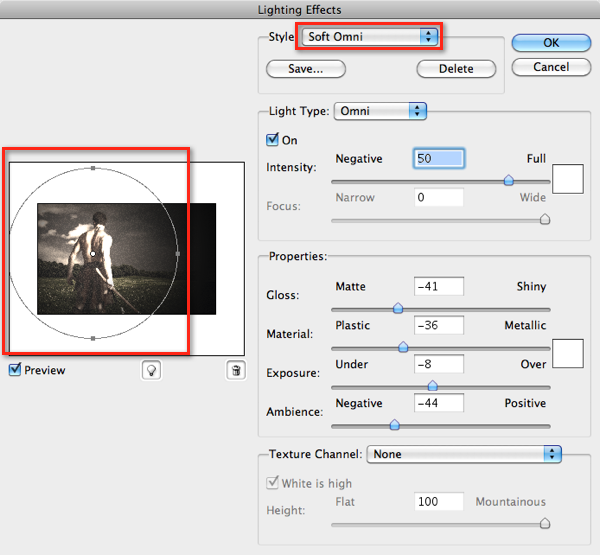Click the Focus slider handle
Image resolution: width=600 pixels, height=555 pixels.
(x=545, y=219)
